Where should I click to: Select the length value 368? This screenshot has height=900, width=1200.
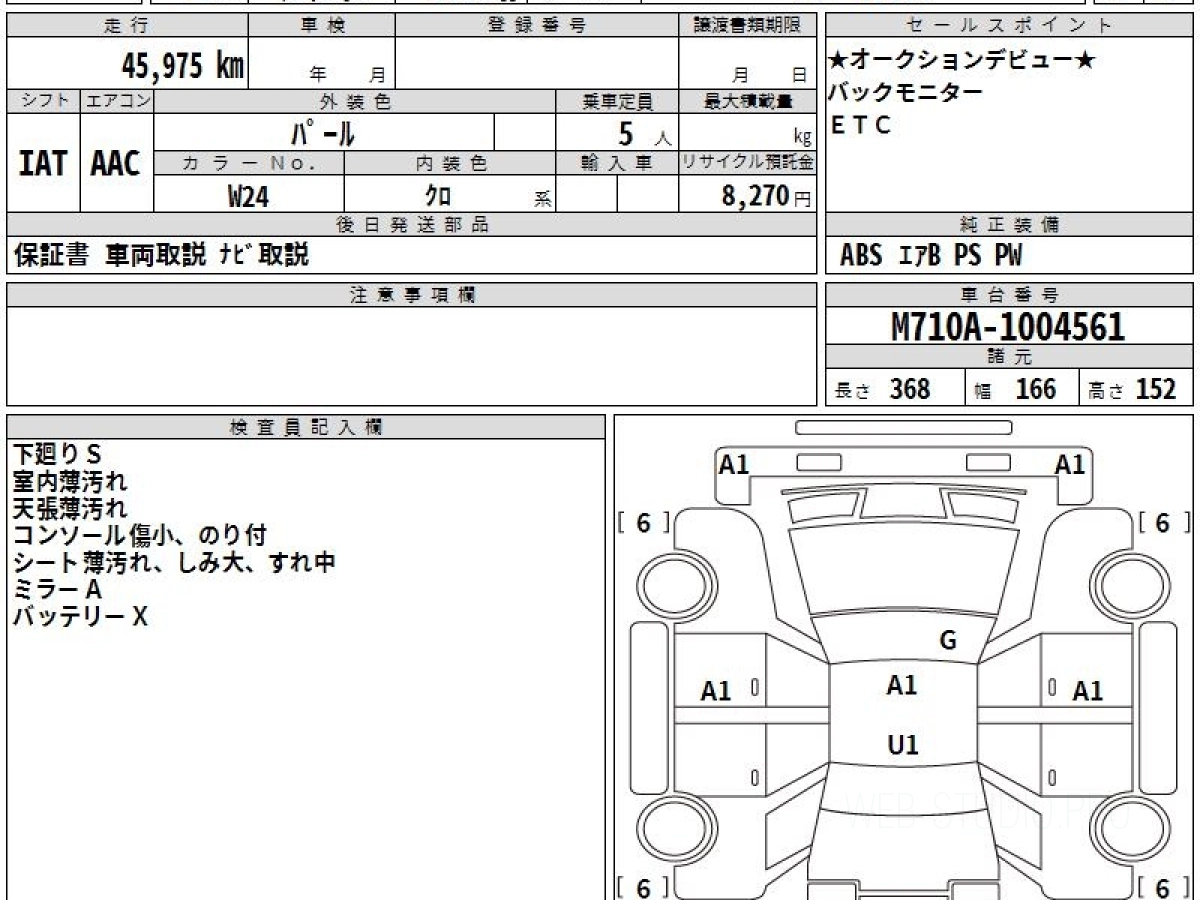910,389
